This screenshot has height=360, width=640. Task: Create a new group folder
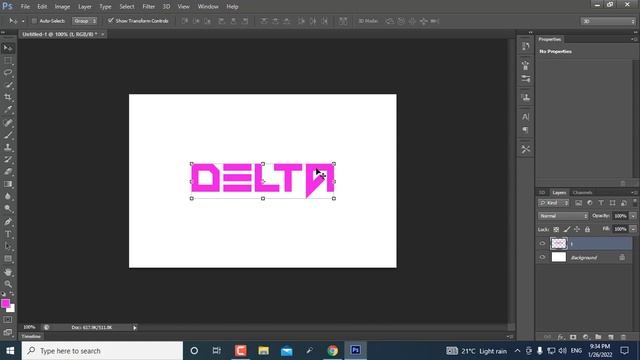click(598, 337)
